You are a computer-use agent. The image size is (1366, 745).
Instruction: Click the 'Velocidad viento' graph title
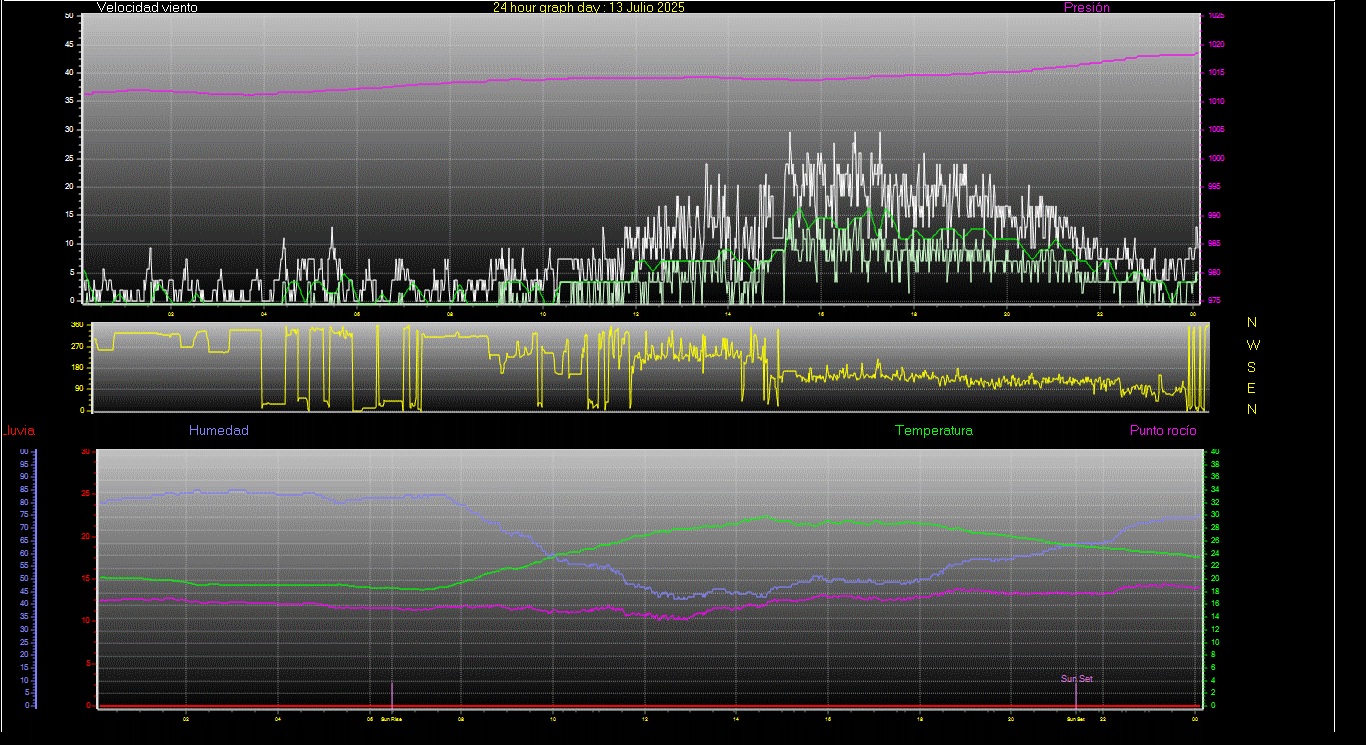click(x=147, y=7)
